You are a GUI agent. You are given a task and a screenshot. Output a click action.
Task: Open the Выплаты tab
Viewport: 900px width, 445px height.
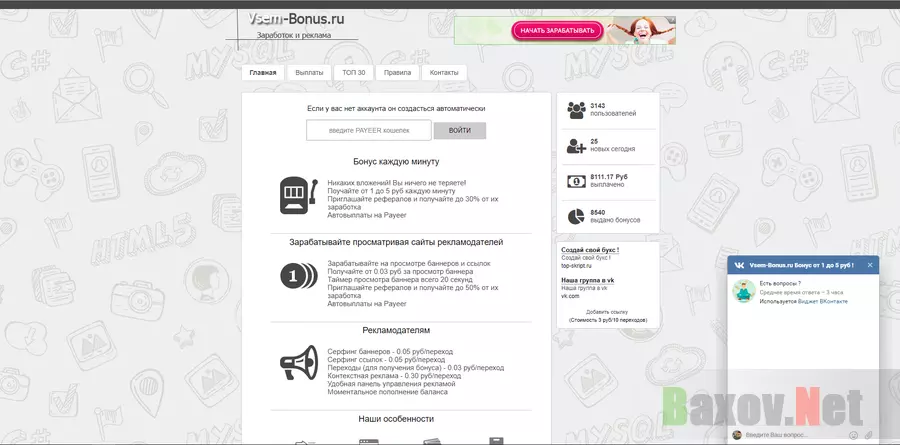pyautogui.click(x=309, y=73)
